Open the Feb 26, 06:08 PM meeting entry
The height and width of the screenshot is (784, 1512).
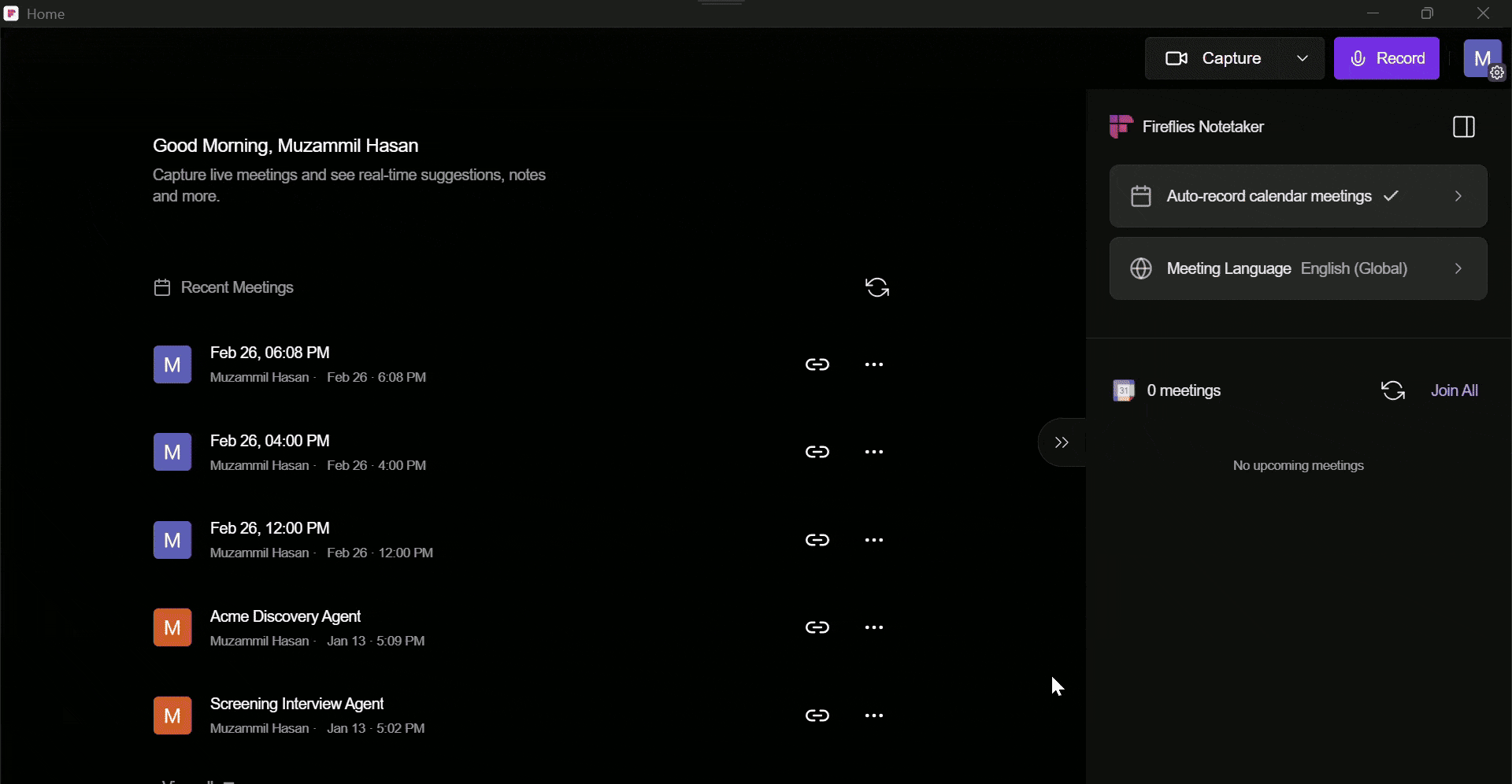(x=269, y=353)
